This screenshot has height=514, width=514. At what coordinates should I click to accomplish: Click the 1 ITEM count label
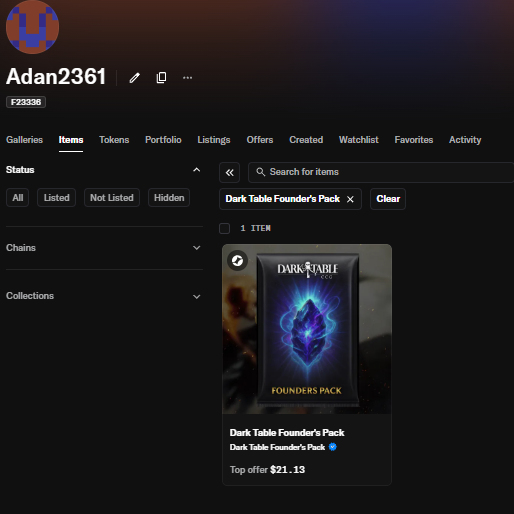tap(255, 228)
